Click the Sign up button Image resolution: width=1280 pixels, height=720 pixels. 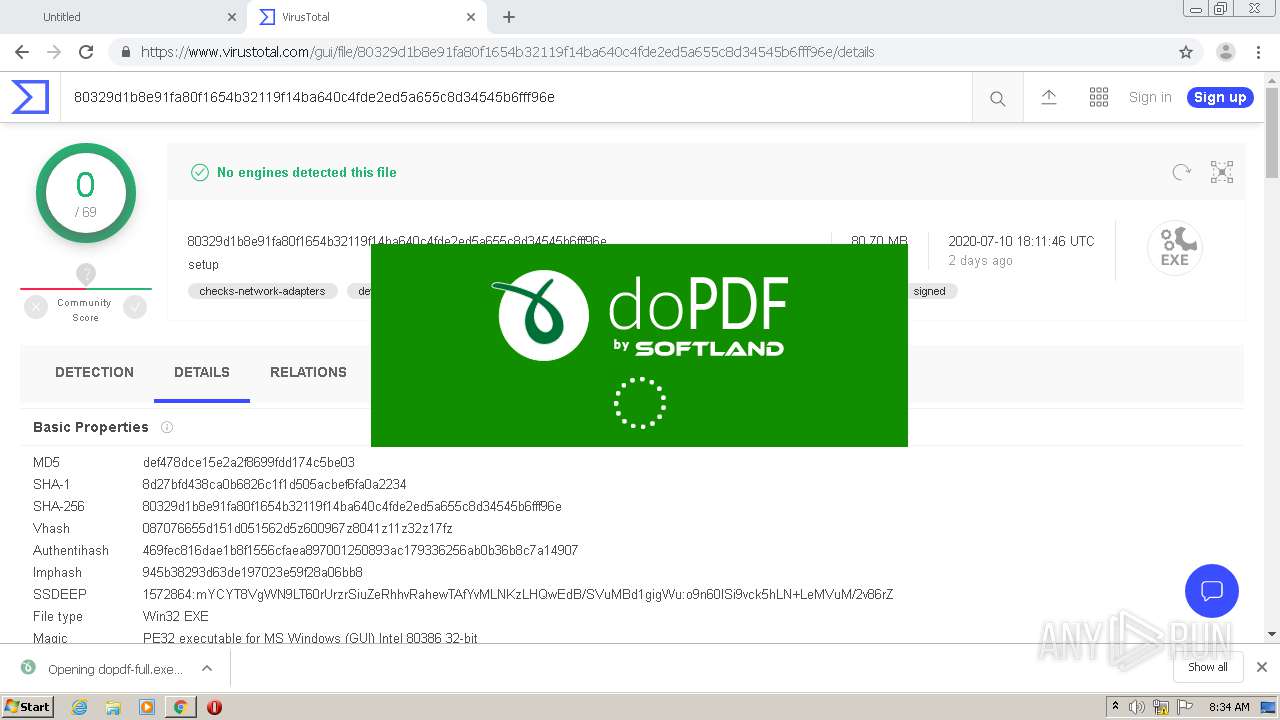1220,97
